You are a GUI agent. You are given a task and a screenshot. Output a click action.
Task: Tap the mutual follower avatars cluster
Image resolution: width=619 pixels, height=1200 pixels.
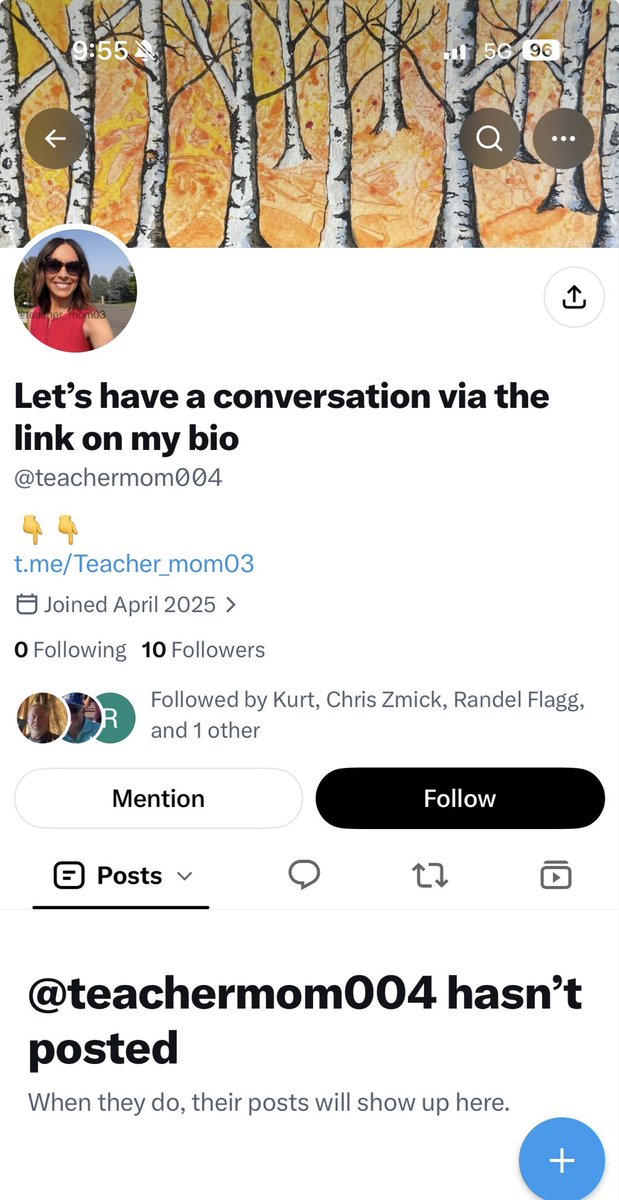coord(76,717)
